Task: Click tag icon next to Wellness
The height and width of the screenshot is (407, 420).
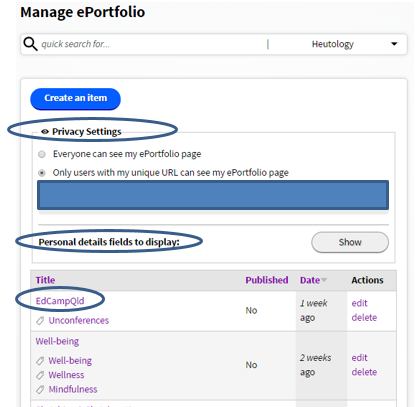Action: [40, 375]
